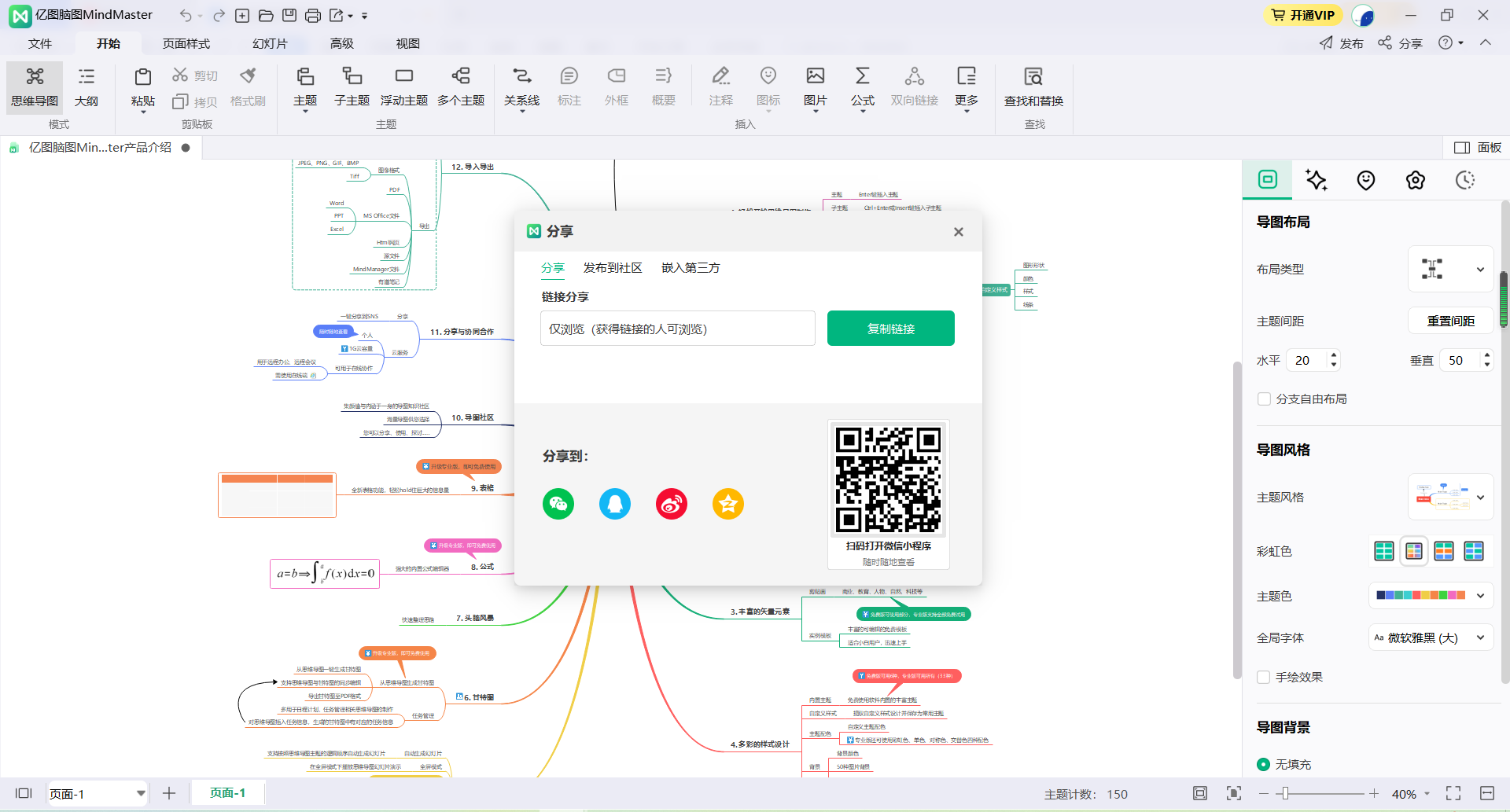
Task: Open the Advanced (高级) tab
Action: tap(342, 43)
